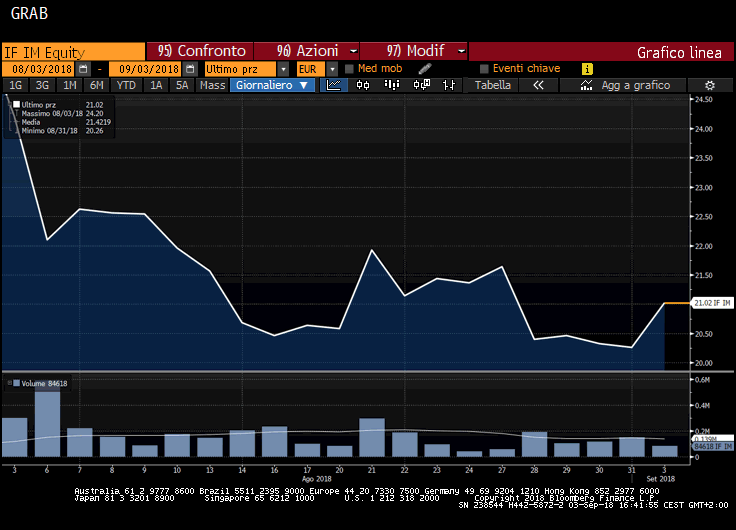Screen dimensions: 736x530
Task: Toggle the Eventi chiave checkbox
Action: pyautogui.click(x=484, y=69)
